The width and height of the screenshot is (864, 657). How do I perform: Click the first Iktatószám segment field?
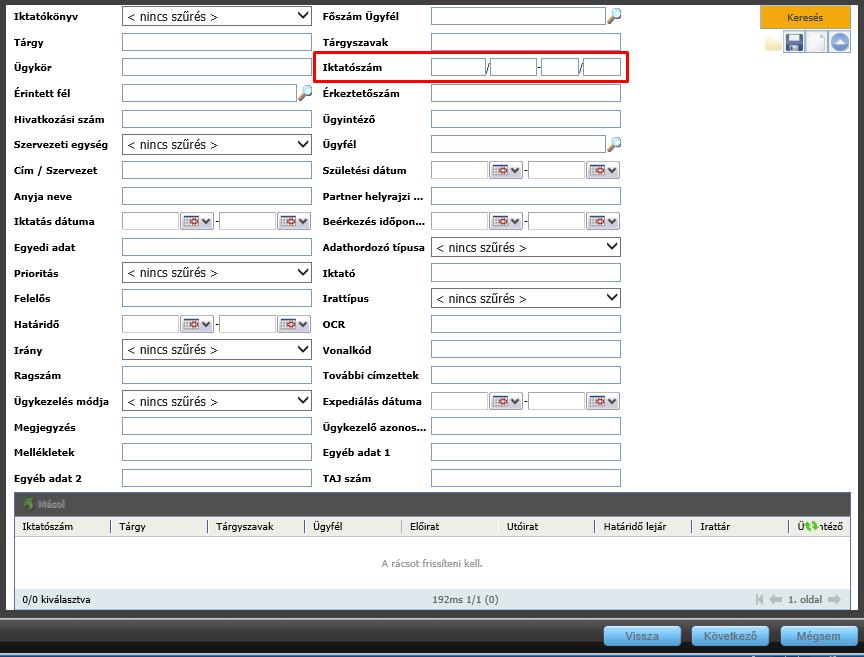(458, 67)
